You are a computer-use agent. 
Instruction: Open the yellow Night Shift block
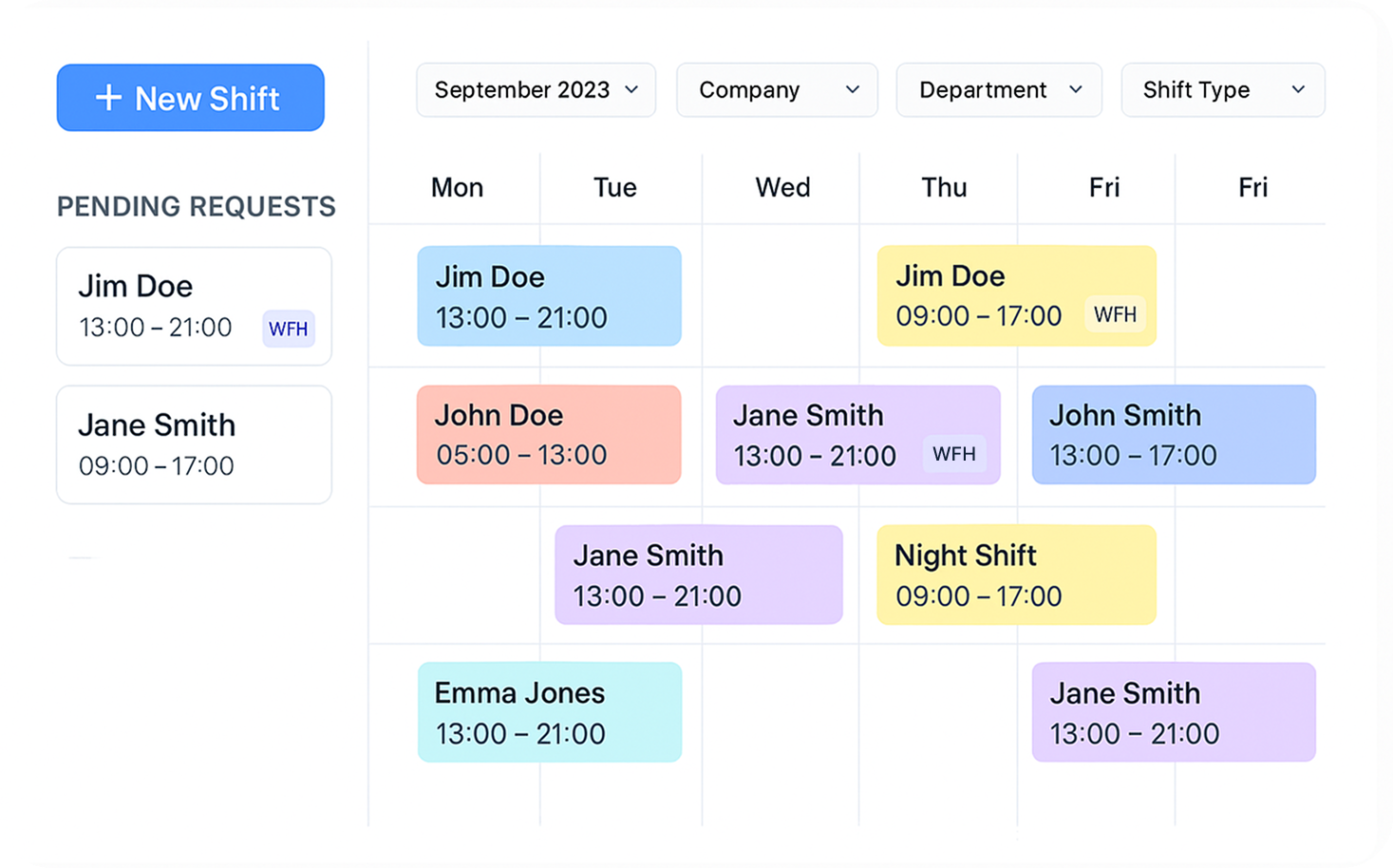pyautogui.click(x=1016, y=575)
